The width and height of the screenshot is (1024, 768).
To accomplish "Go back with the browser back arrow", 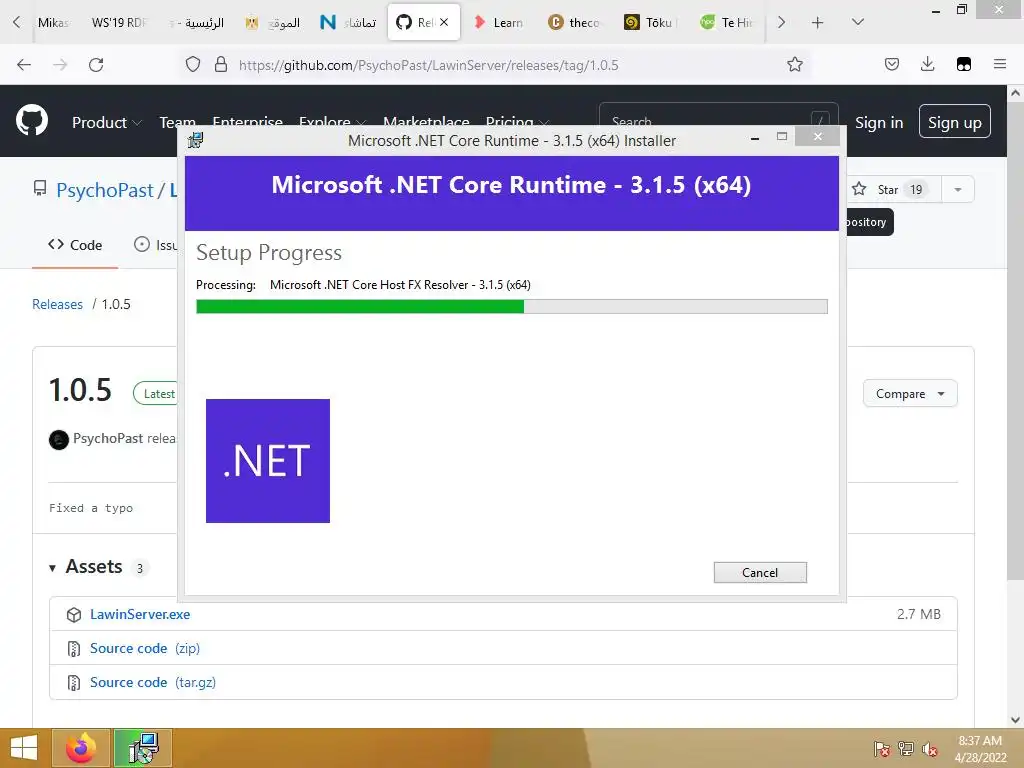I will (24, 65).
